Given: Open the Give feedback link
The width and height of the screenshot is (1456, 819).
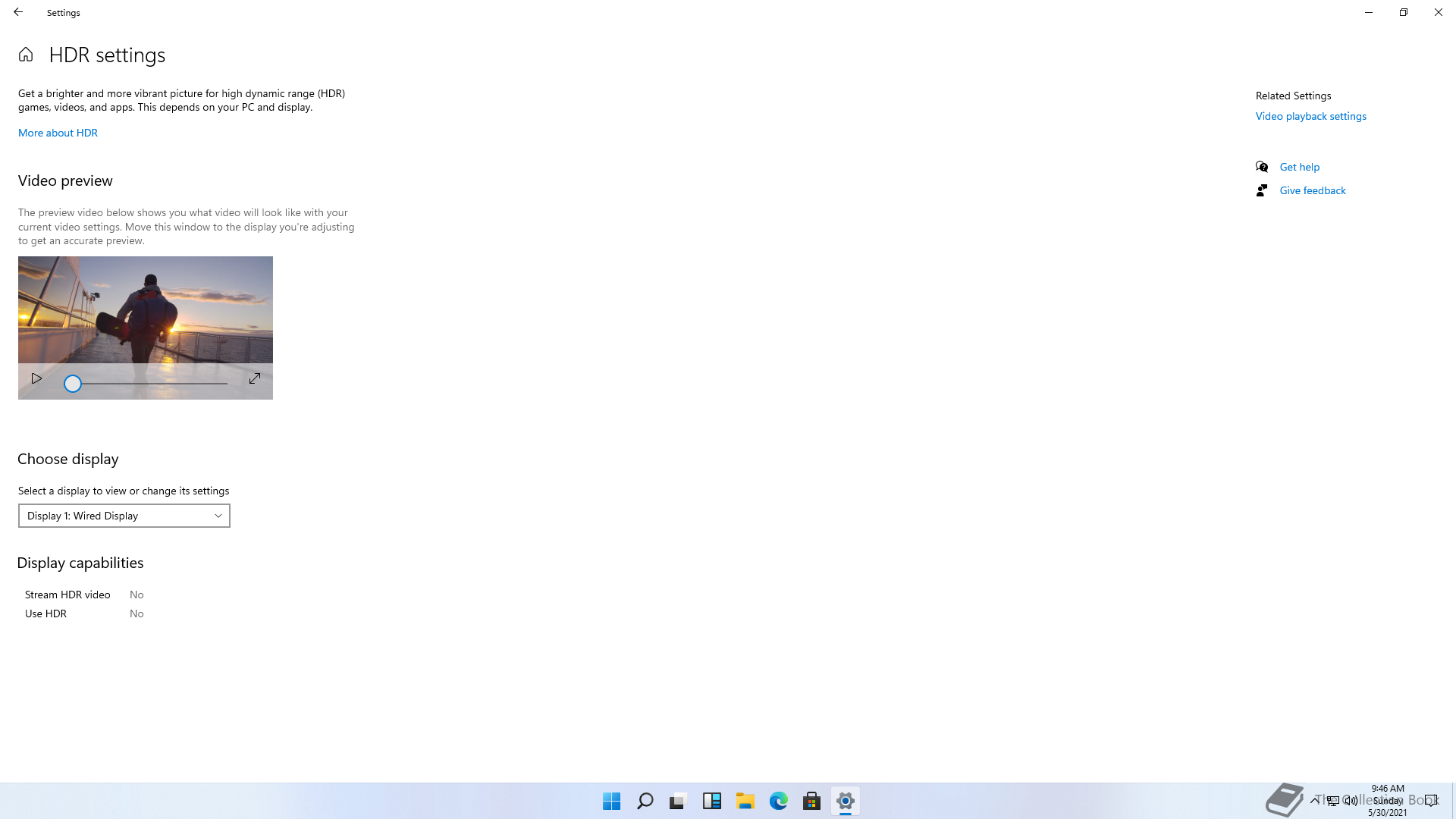Looking at the screenshot, I should pyautogui.click(x=1313, y=190).
